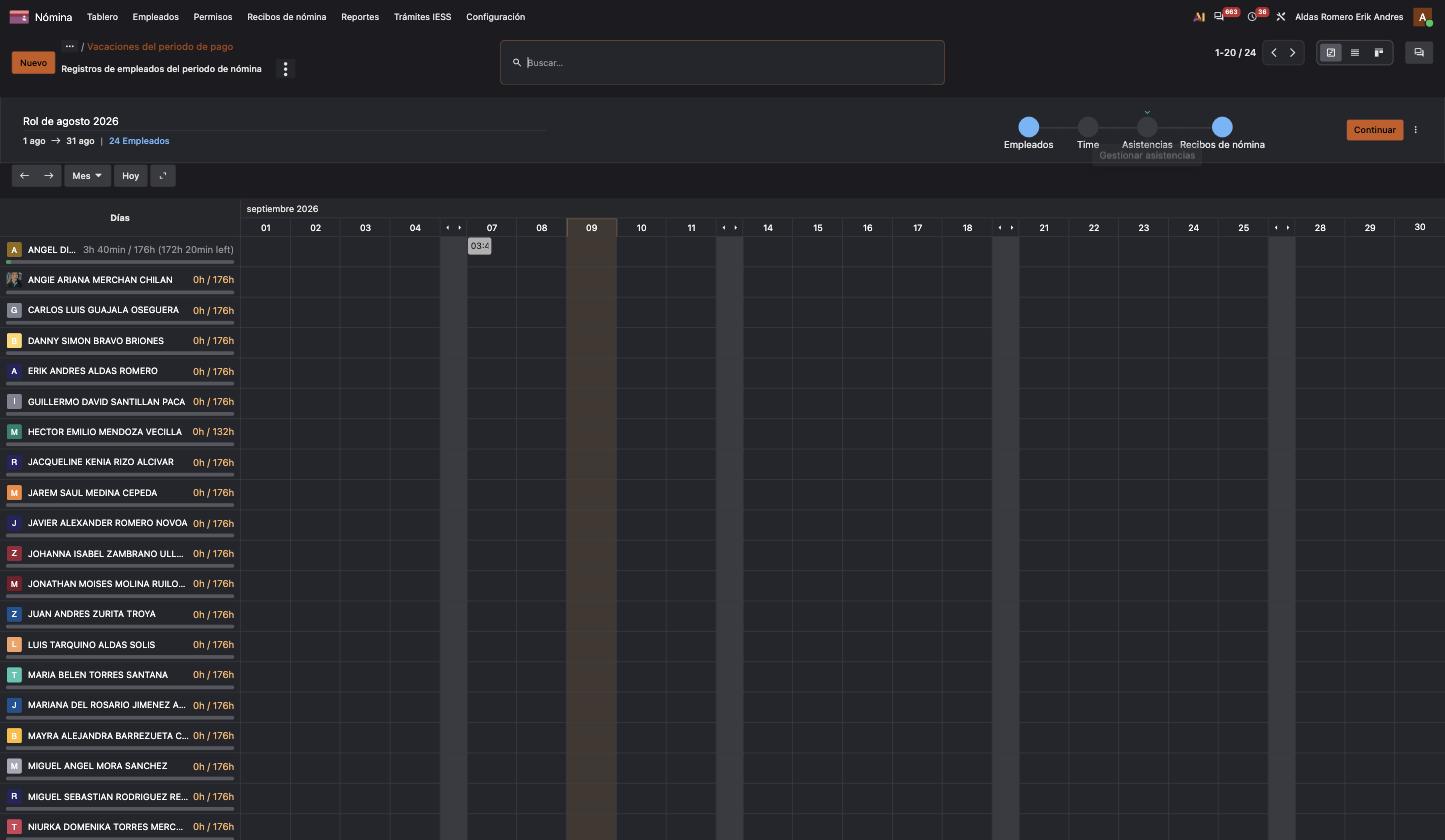Focus the Buscar search field
1445x840 pixels.
click(x=722, y=63)
